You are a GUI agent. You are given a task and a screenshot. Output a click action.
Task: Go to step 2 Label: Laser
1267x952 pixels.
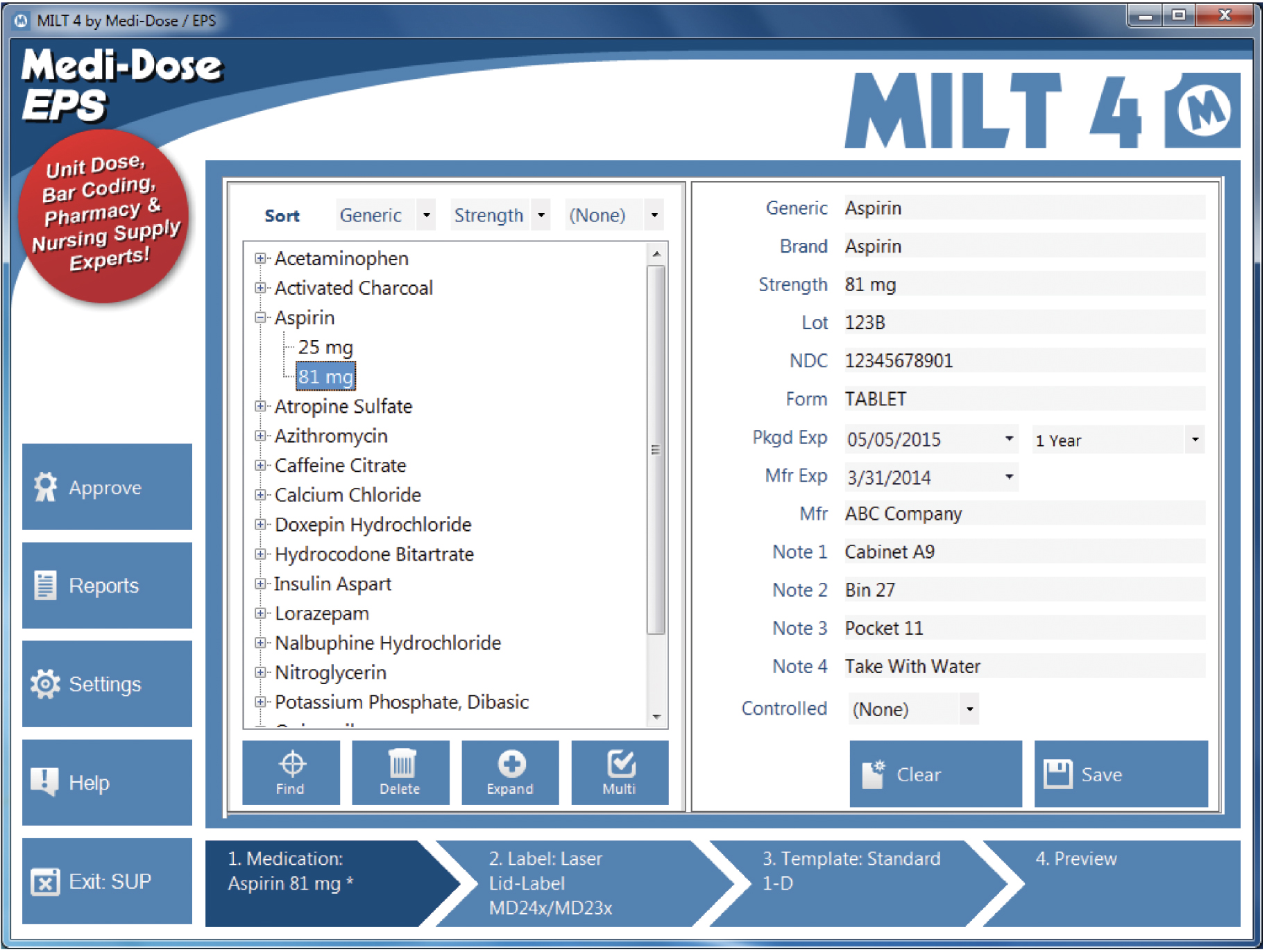tap(569, 883)
